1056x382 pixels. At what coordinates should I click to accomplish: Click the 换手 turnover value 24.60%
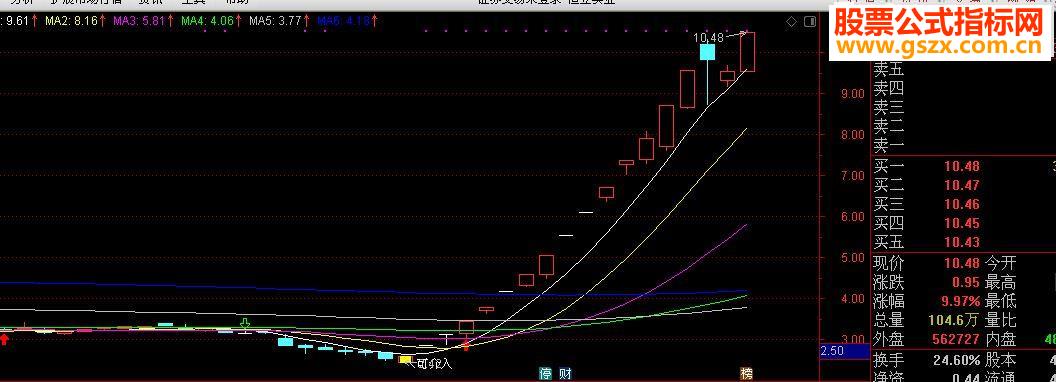tap(957, 359)
